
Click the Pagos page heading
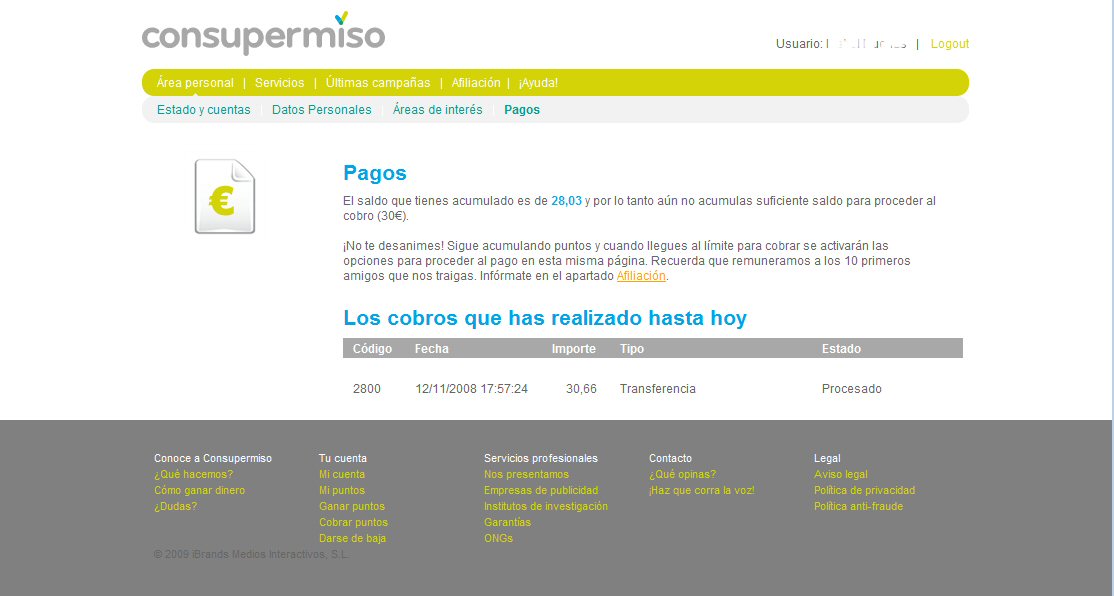[374, 173]
